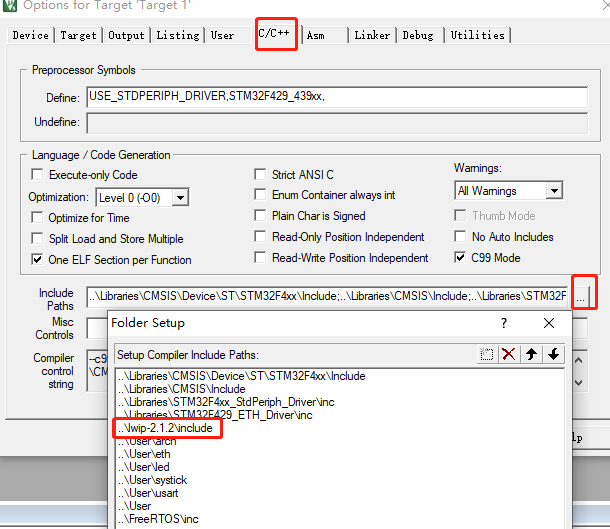Move include path up with the up arrow
This screenshot has height=529, width=610.
click(x=531, y=354)
